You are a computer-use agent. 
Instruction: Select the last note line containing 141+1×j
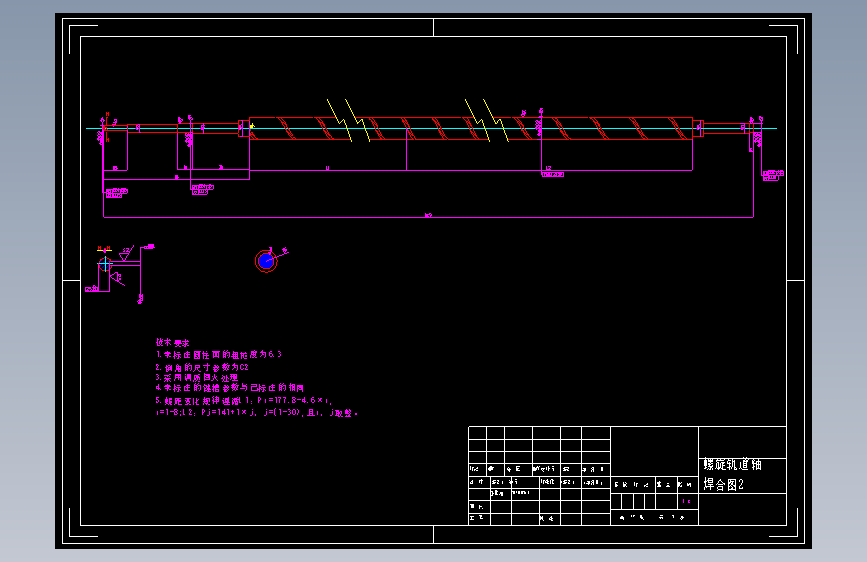[257, 413]
